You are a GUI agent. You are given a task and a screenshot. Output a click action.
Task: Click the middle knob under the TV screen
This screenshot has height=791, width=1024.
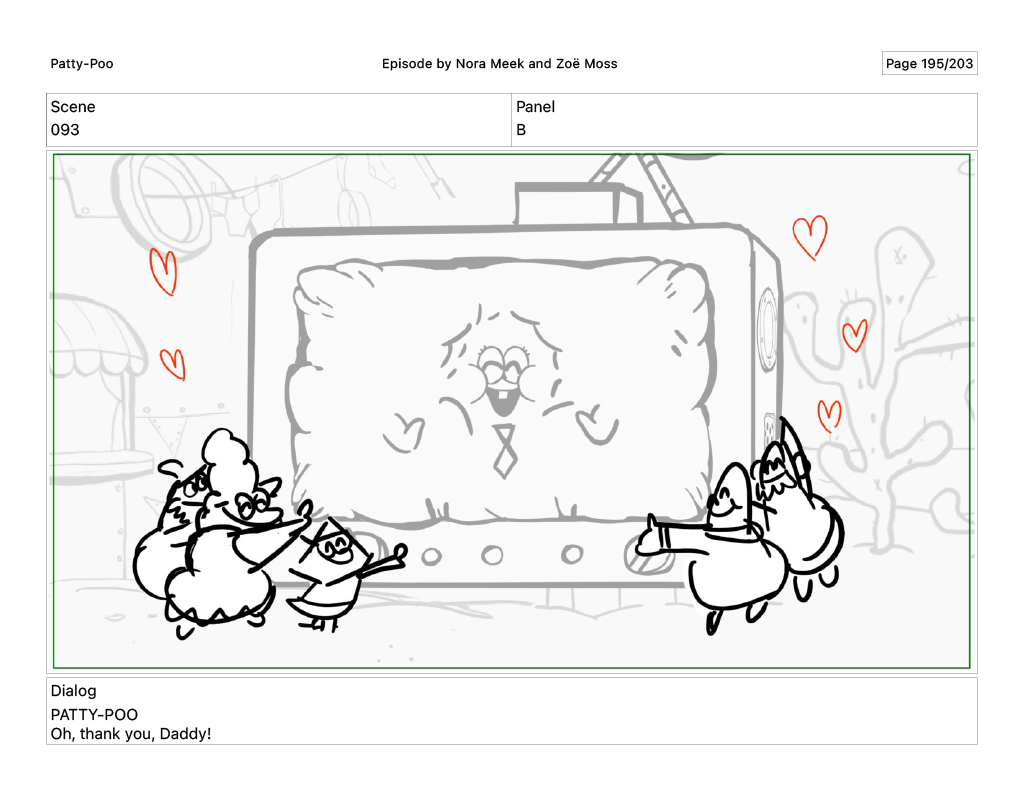[491, 555]
